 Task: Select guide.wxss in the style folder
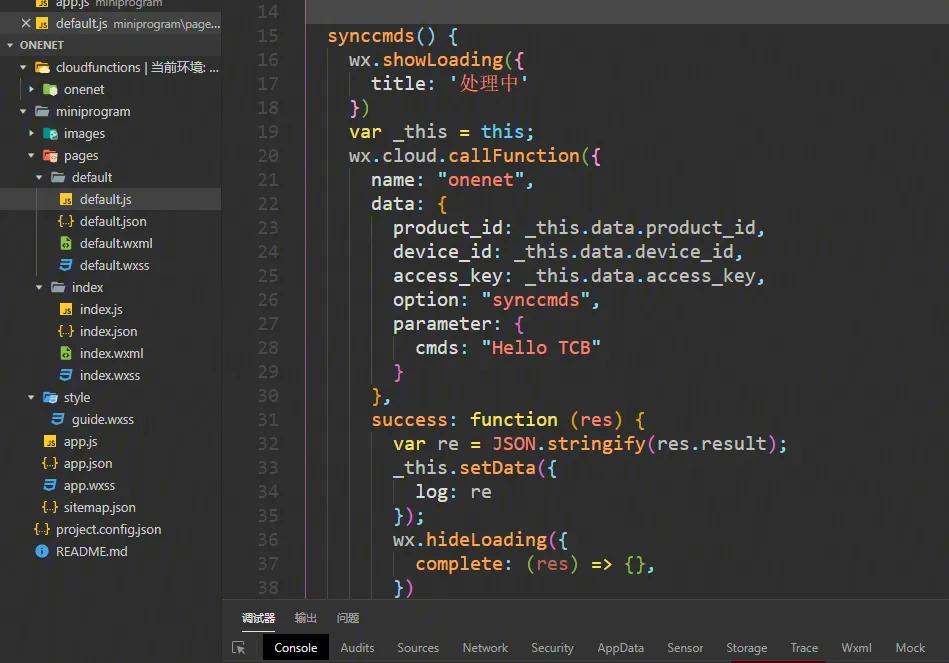click(x=102, y=420)
